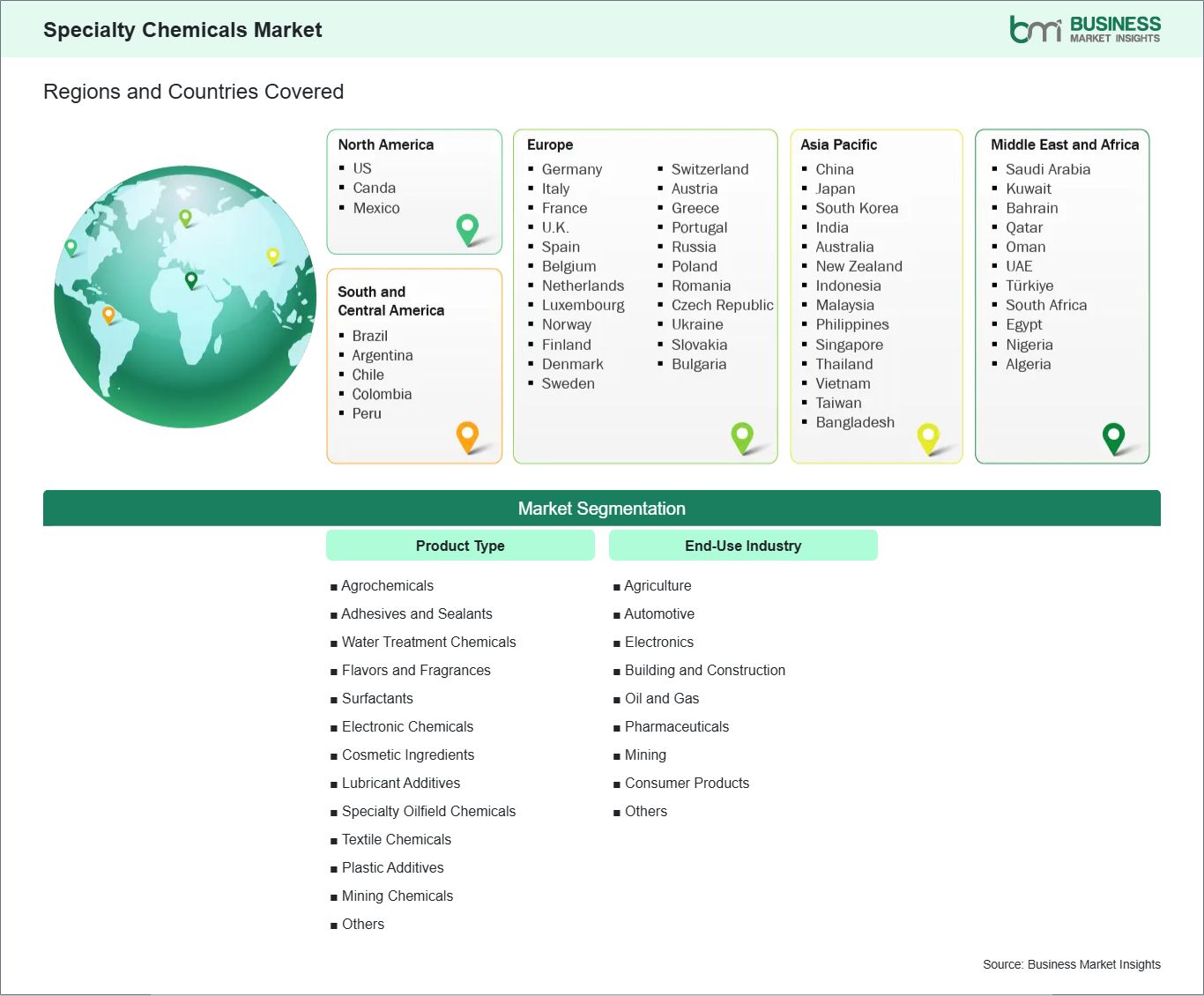Select the Product Type segment header
Image resolution: width=1204 pixels, height=996 pixels.
[460, 546]
